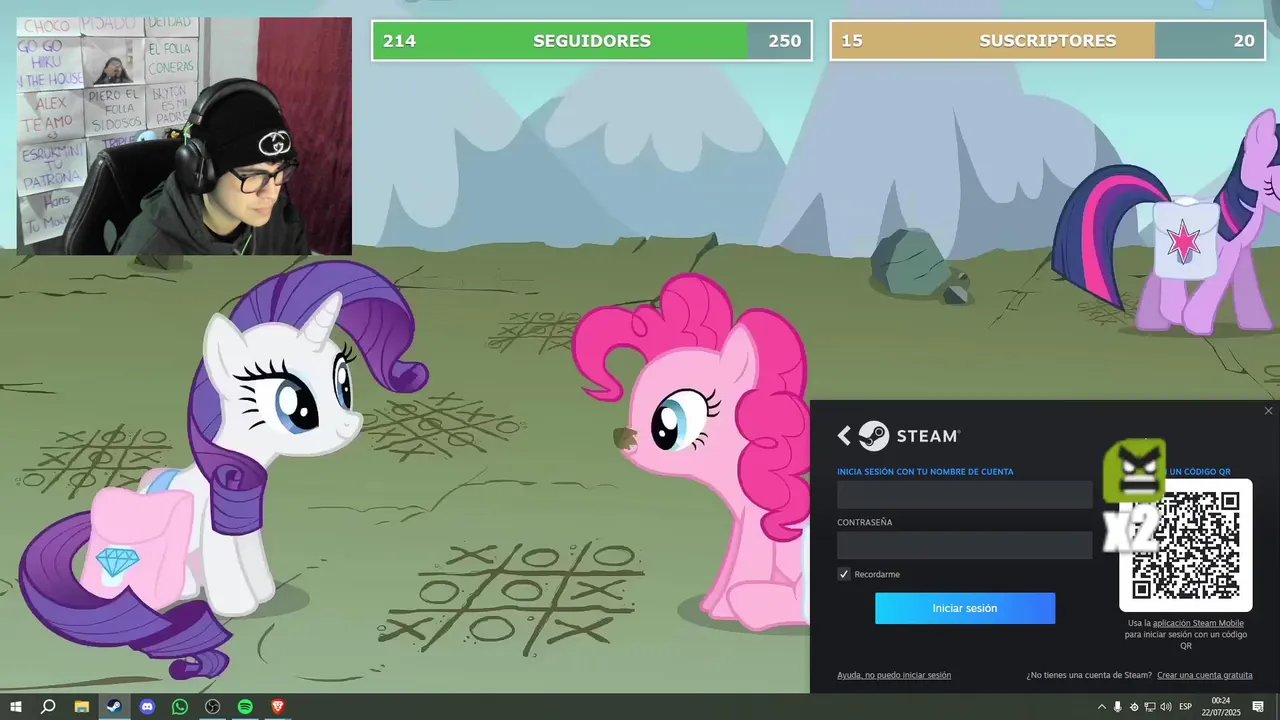
Task: Click subscriber goal '20'
Action: (x=1244, y=41)
